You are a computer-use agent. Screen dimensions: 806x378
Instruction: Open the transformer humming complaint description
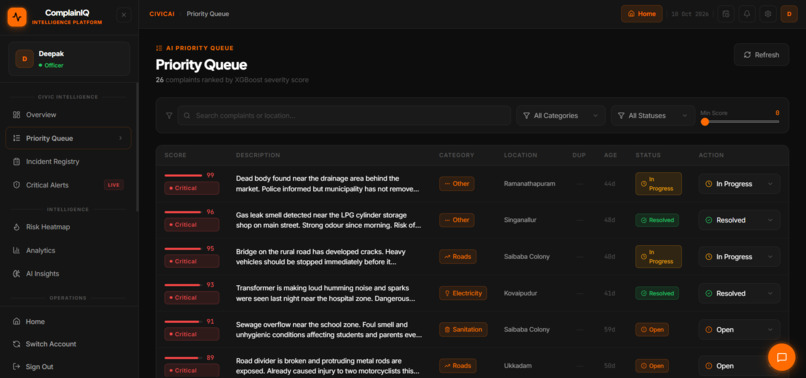click(326, 293)
